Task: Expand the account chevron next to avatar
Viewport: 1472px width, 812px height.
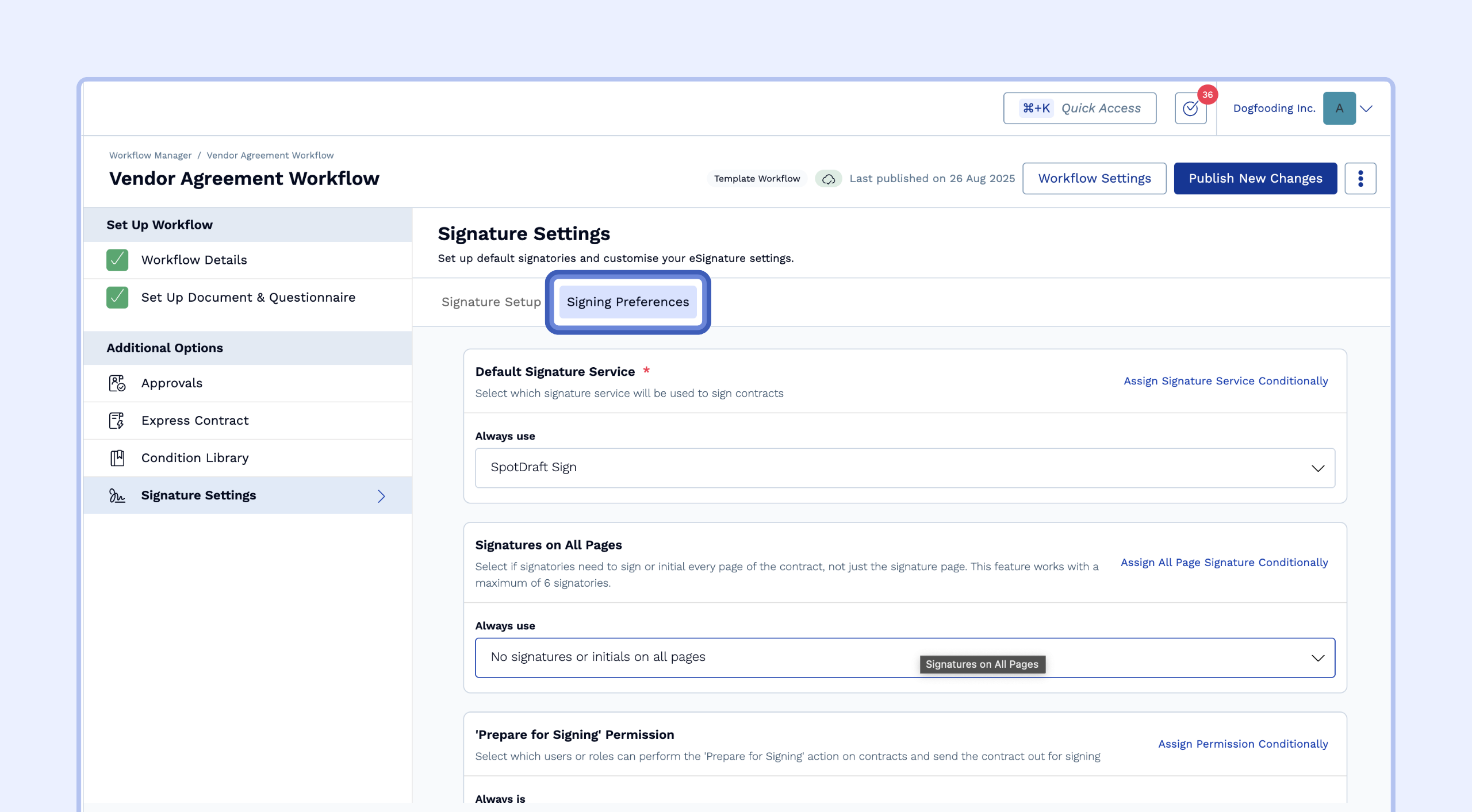Action: point(1367,109)
